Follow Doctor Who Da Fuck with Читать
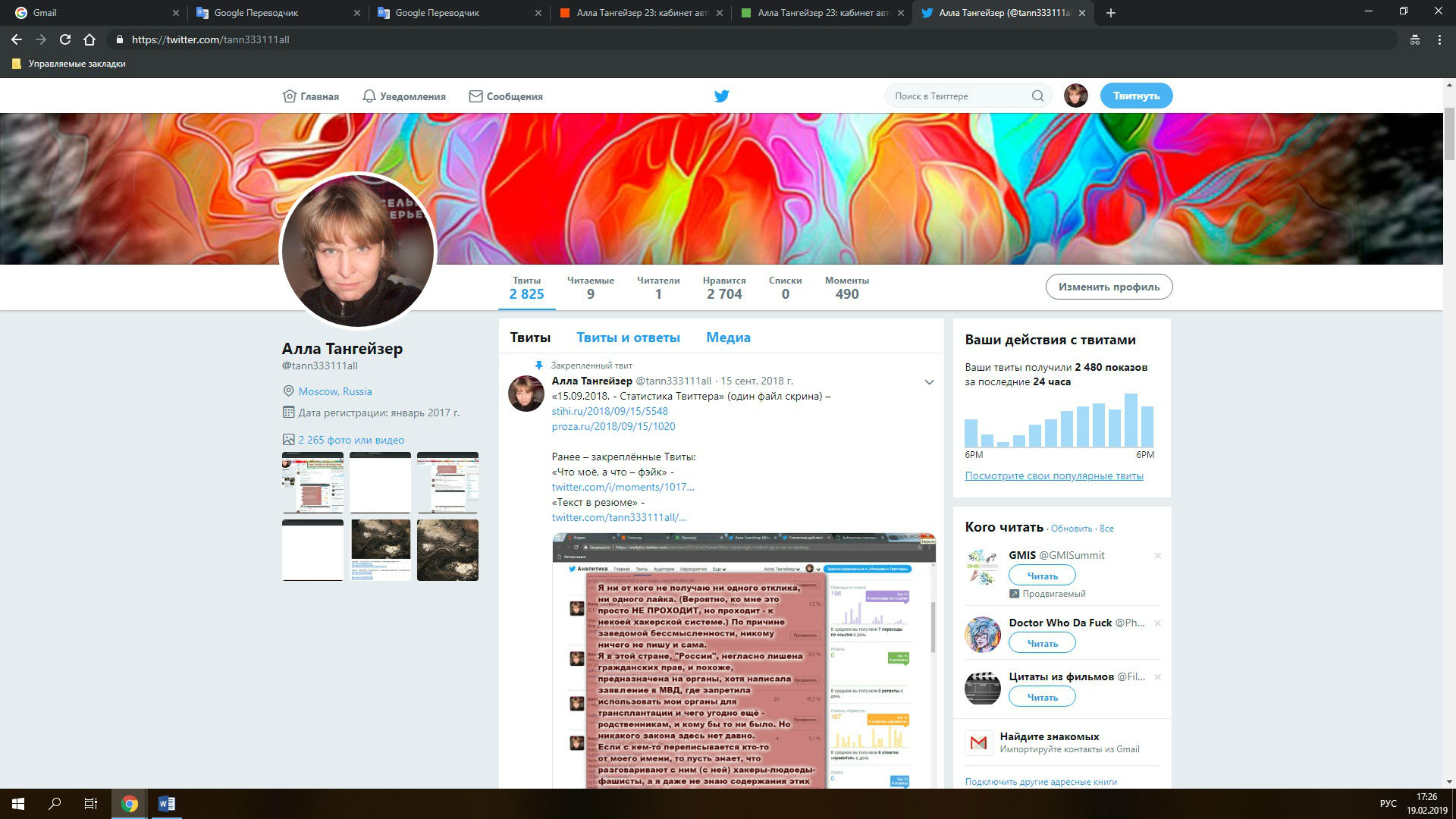1456x819 pixels. [1042, 643]
